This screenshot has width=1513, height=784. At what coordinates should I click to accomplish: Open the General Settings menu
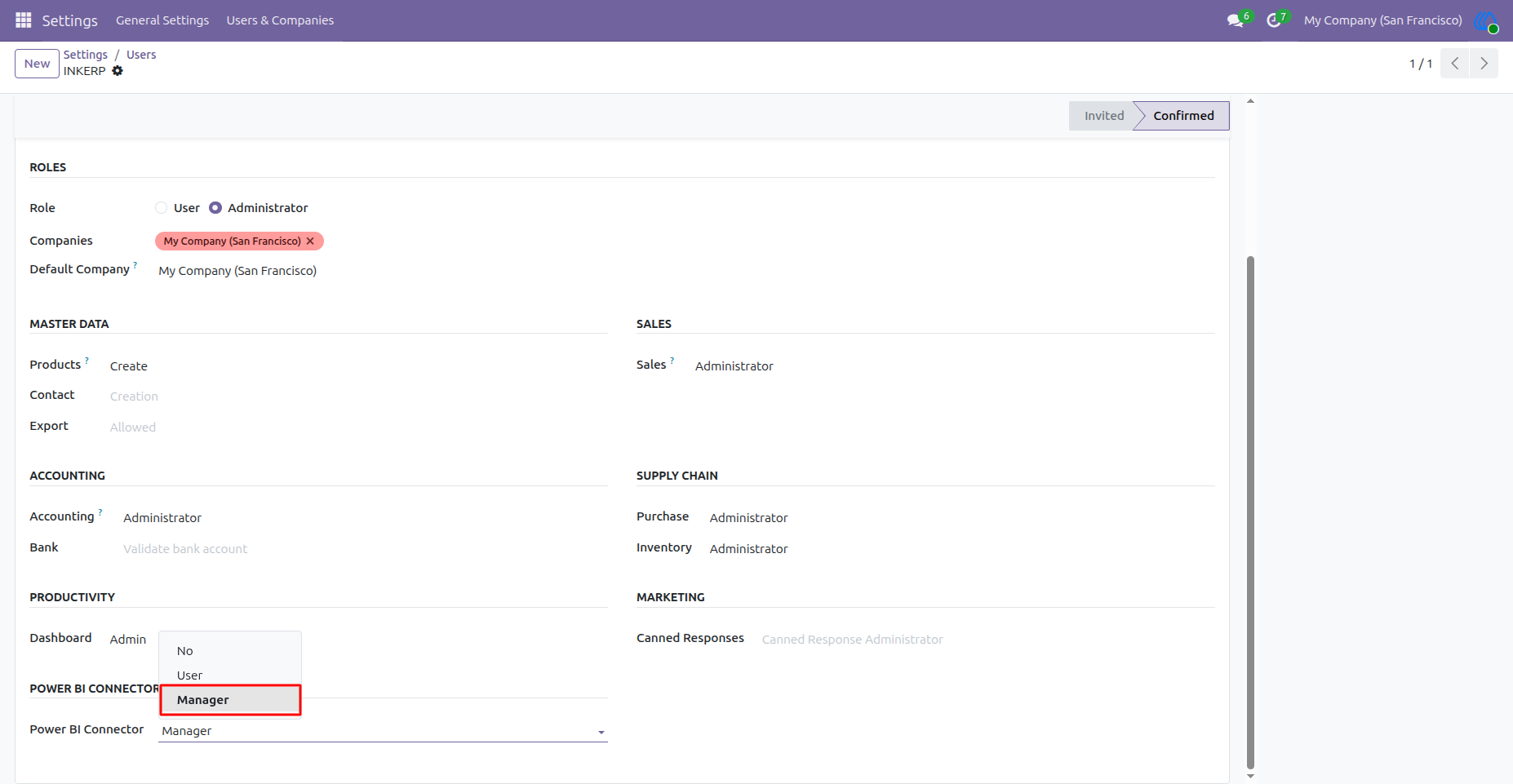pos(162,20)
